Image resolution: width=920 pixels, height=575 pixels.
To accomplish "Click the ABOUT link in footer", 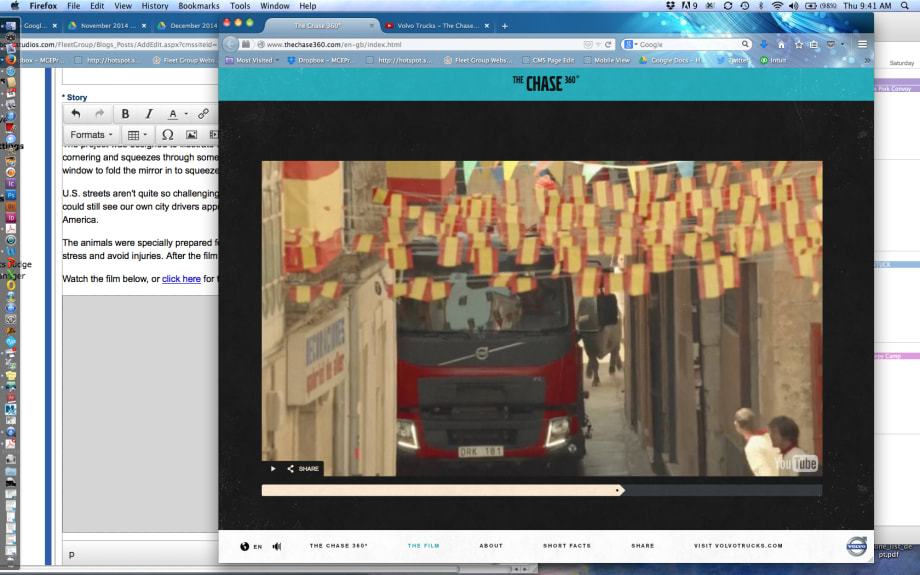I will click(x=491, y=546).
